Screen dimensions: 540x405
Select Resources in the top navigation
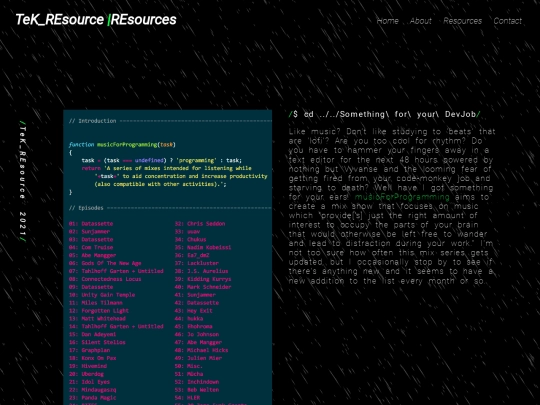click(463, 21)
